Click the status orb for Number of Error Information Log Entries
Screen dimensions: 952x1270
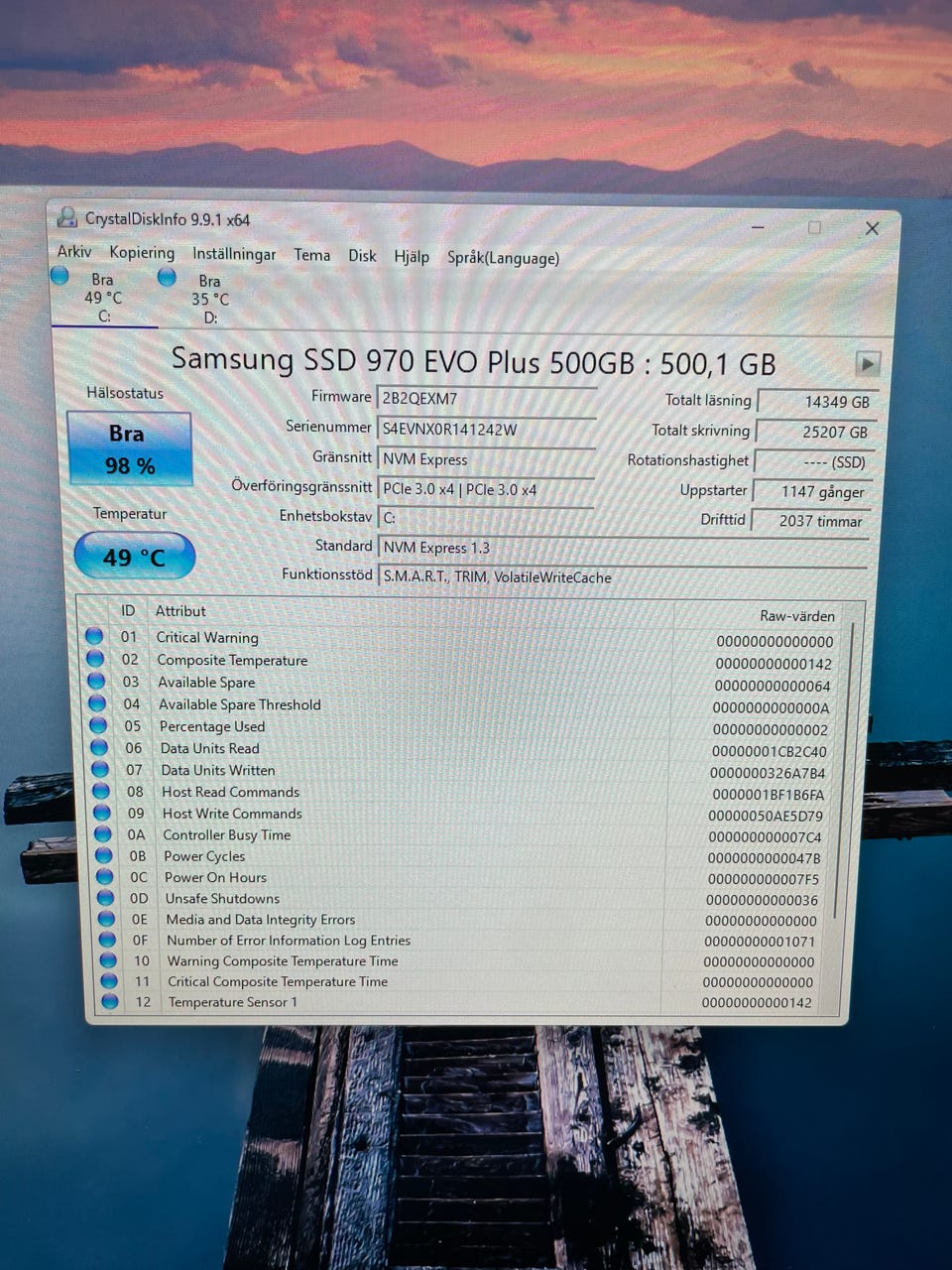108,940
